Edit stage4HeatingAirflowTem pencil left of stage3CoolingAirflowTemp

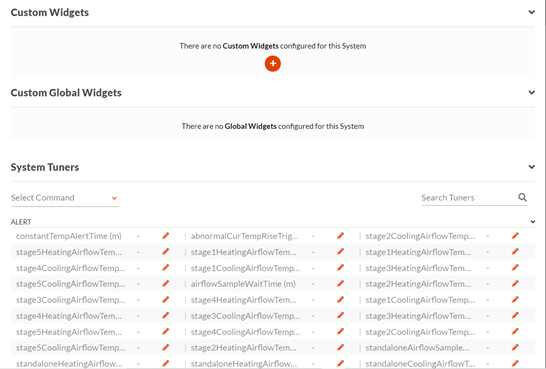point(165,316)
